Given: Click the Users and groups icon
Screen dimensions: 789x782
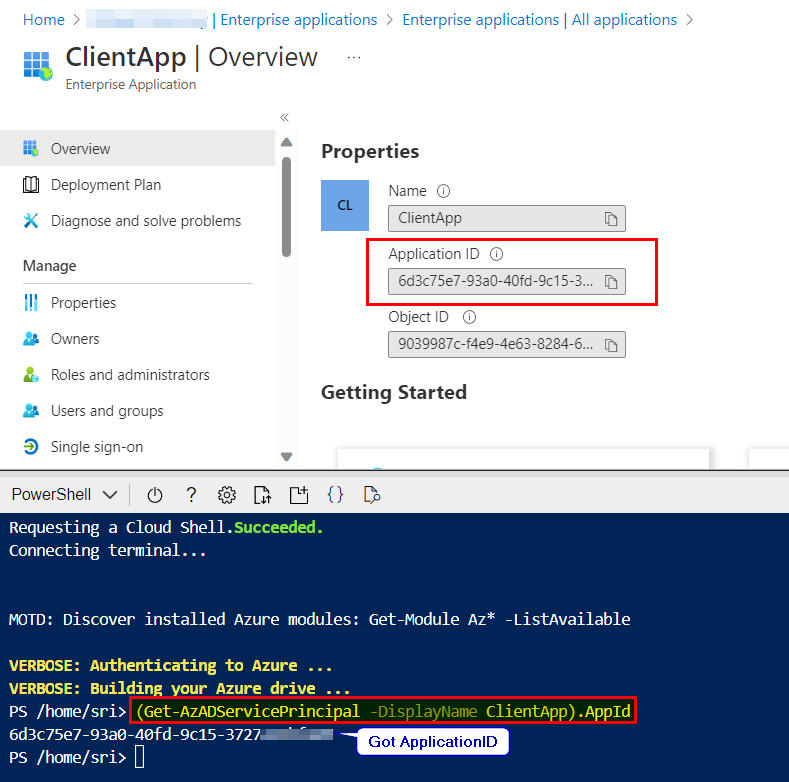Looking at the screenshot, I should pyautogui.click(x=31, y=411).
